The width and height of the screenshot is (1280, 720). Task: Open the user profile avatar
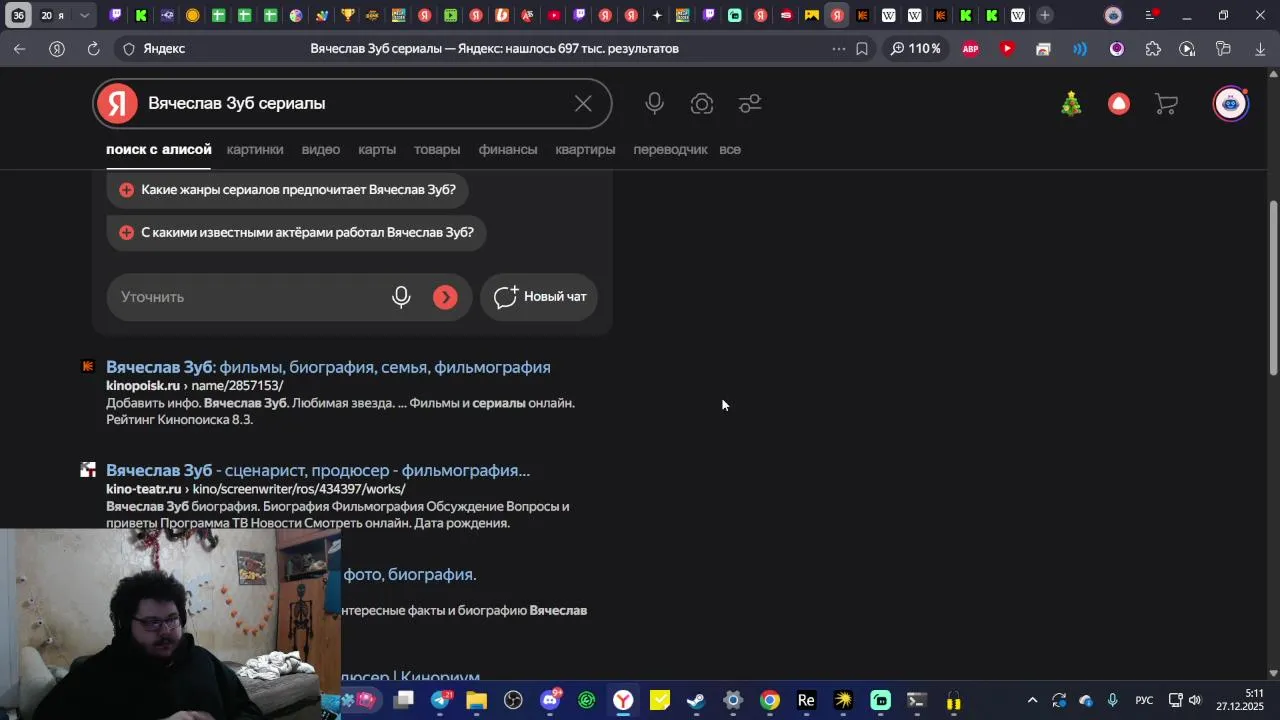[x=1231, y=103]
